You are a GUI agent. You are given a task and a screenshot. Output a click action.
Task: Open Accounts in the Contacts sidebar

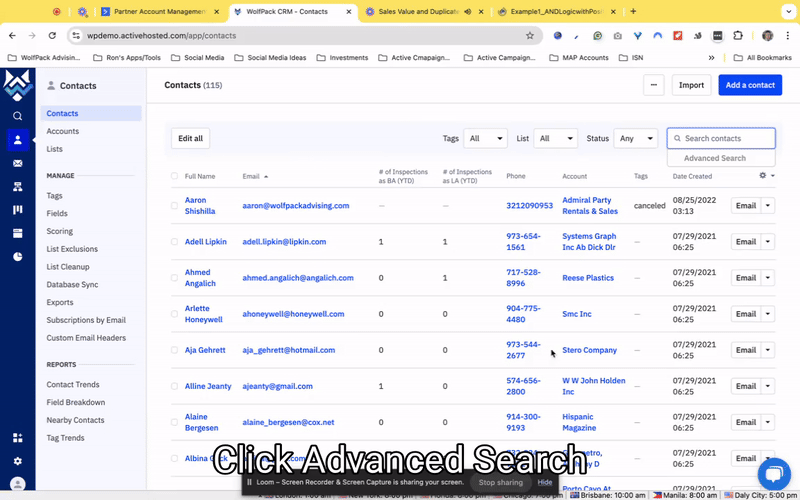point(63,131)
